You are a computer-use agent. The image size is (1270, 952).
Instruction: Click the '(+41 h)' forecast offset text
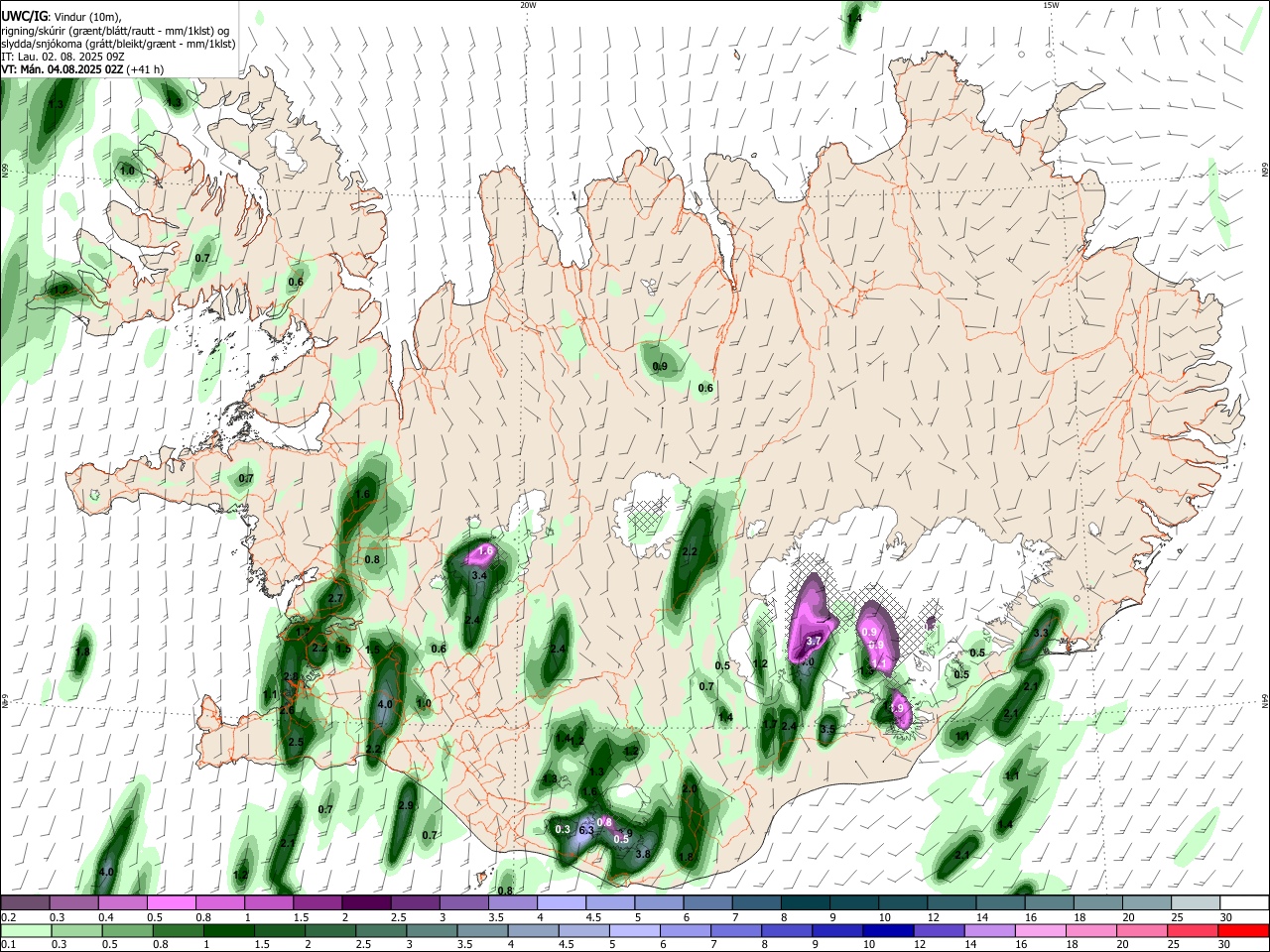(x=145, y=69)
